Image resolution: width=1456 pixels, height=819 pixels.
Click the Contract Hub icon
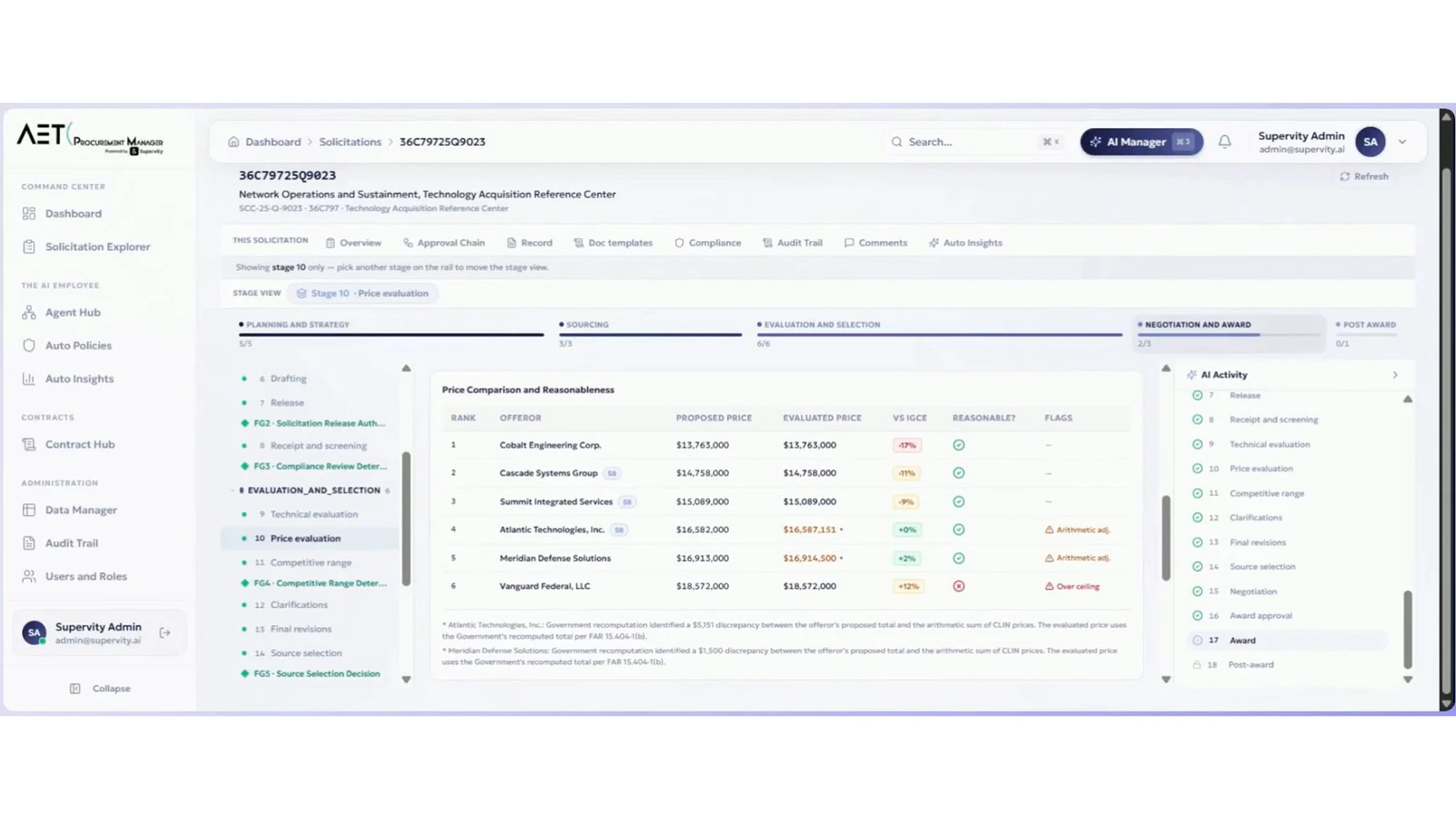pos(29,444)
